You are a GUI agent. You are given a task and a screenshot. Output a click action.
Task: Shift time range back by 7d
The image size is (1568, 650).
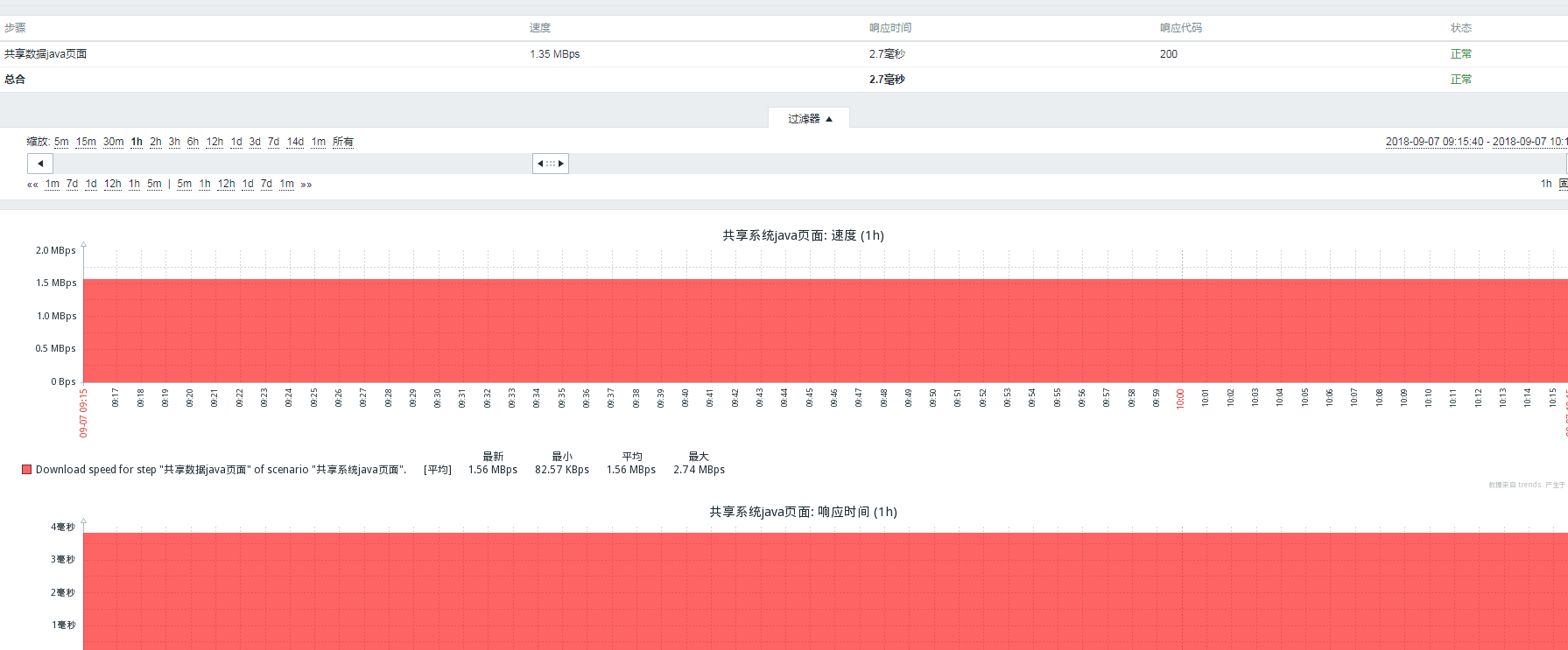coord(72,185)
